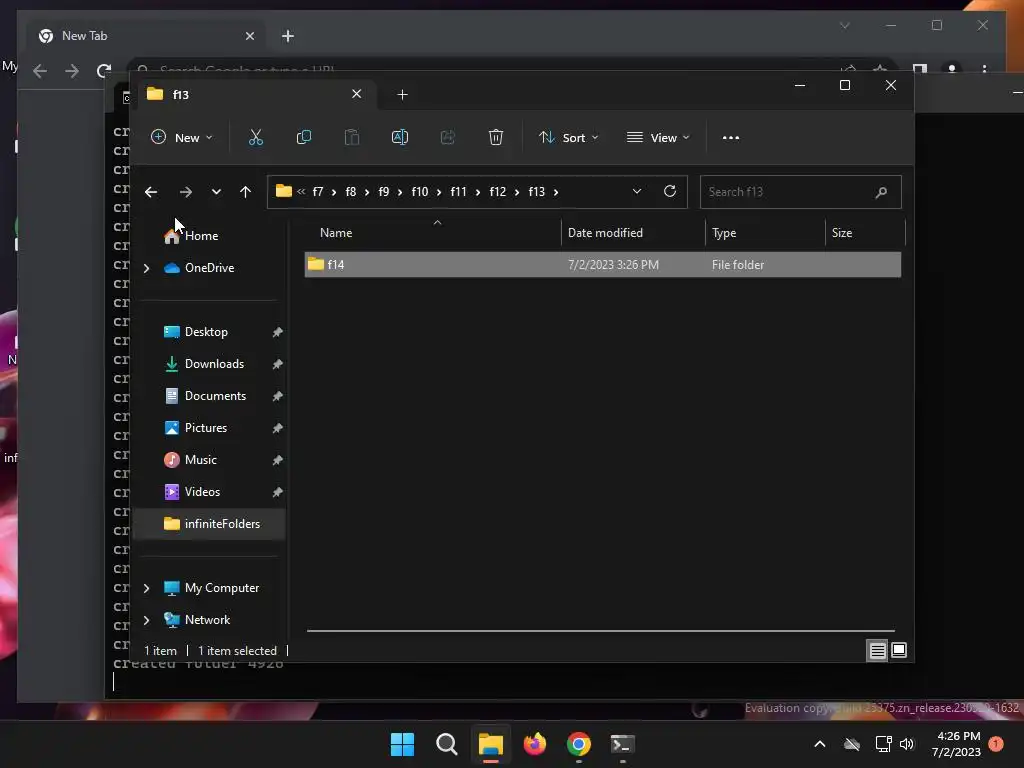
Task: Select the f13 File Explorer tab
Action: (255, 95)
